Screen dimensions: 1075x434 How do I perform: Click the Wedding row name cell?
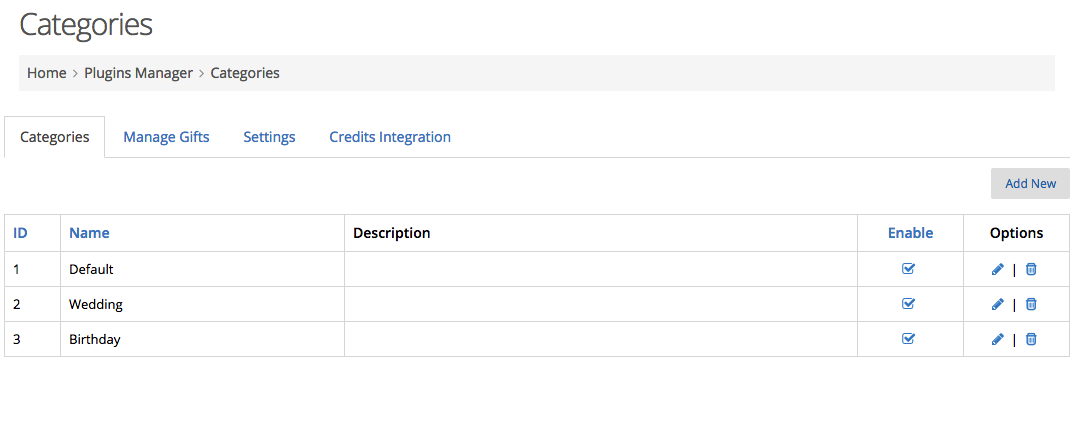pos(202,304)
